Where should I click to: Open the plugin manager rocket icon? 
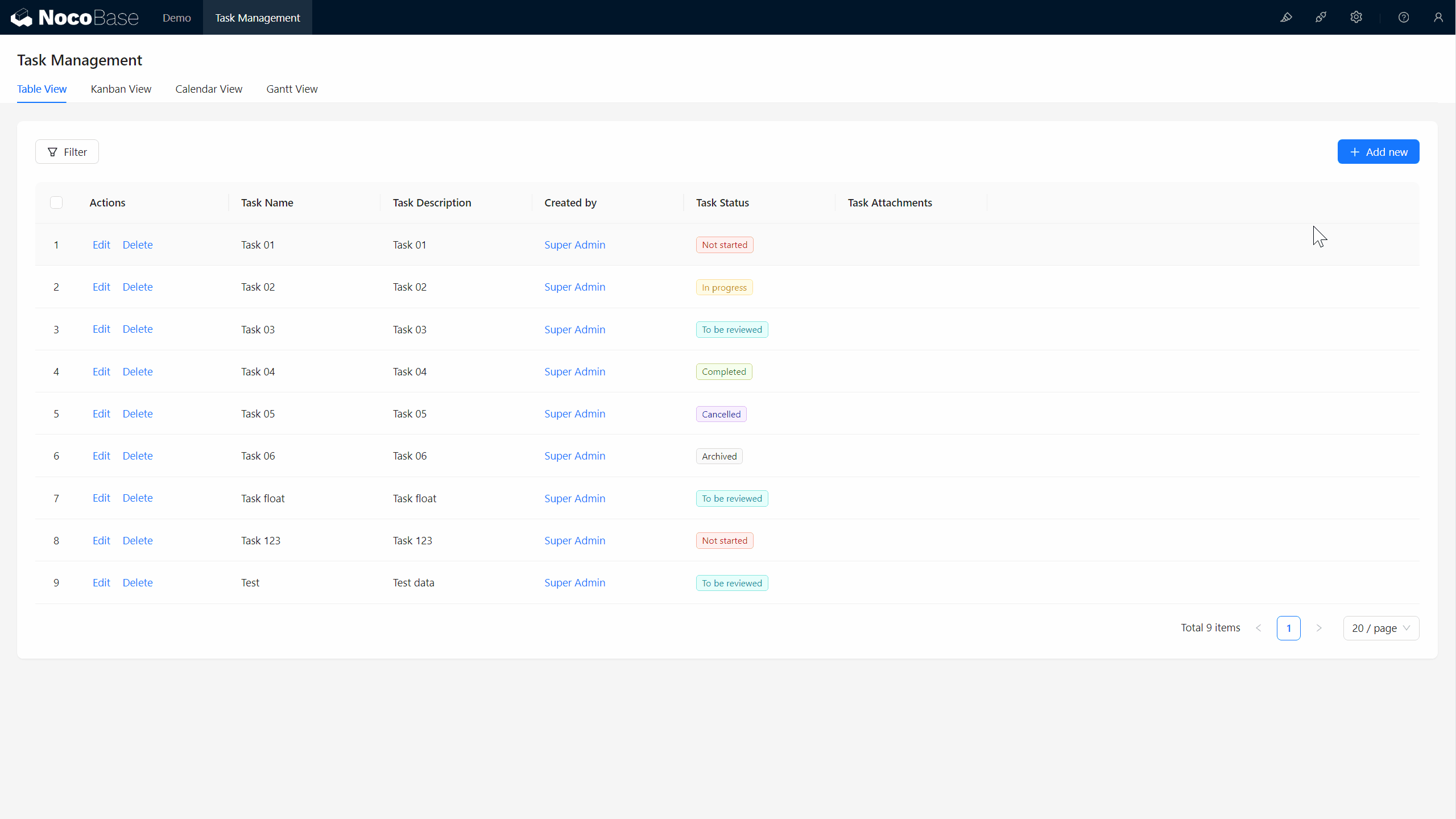tap(1321, 18)
